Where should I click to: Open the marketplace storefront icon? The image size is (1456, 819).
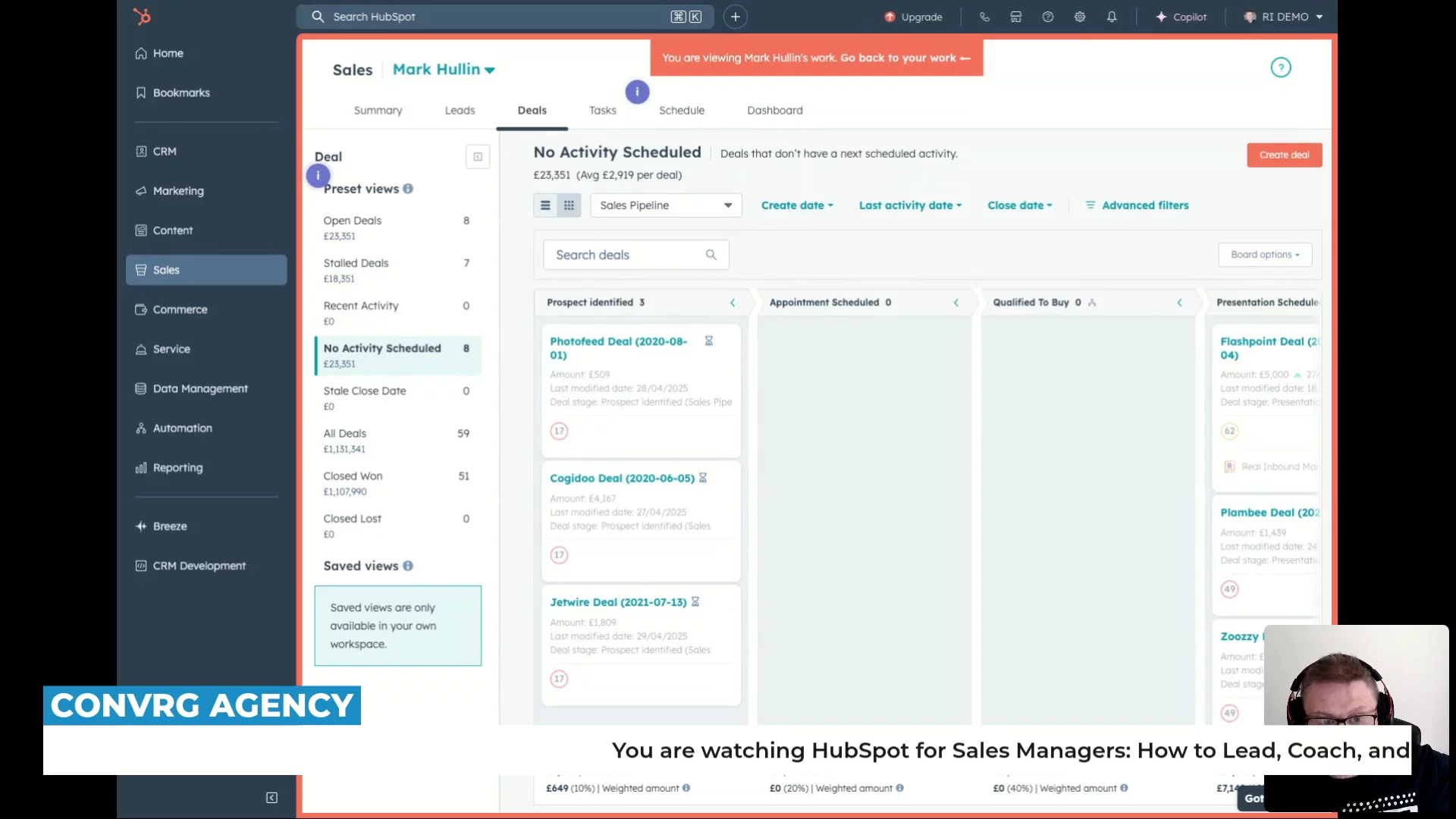pos(1016,17)
